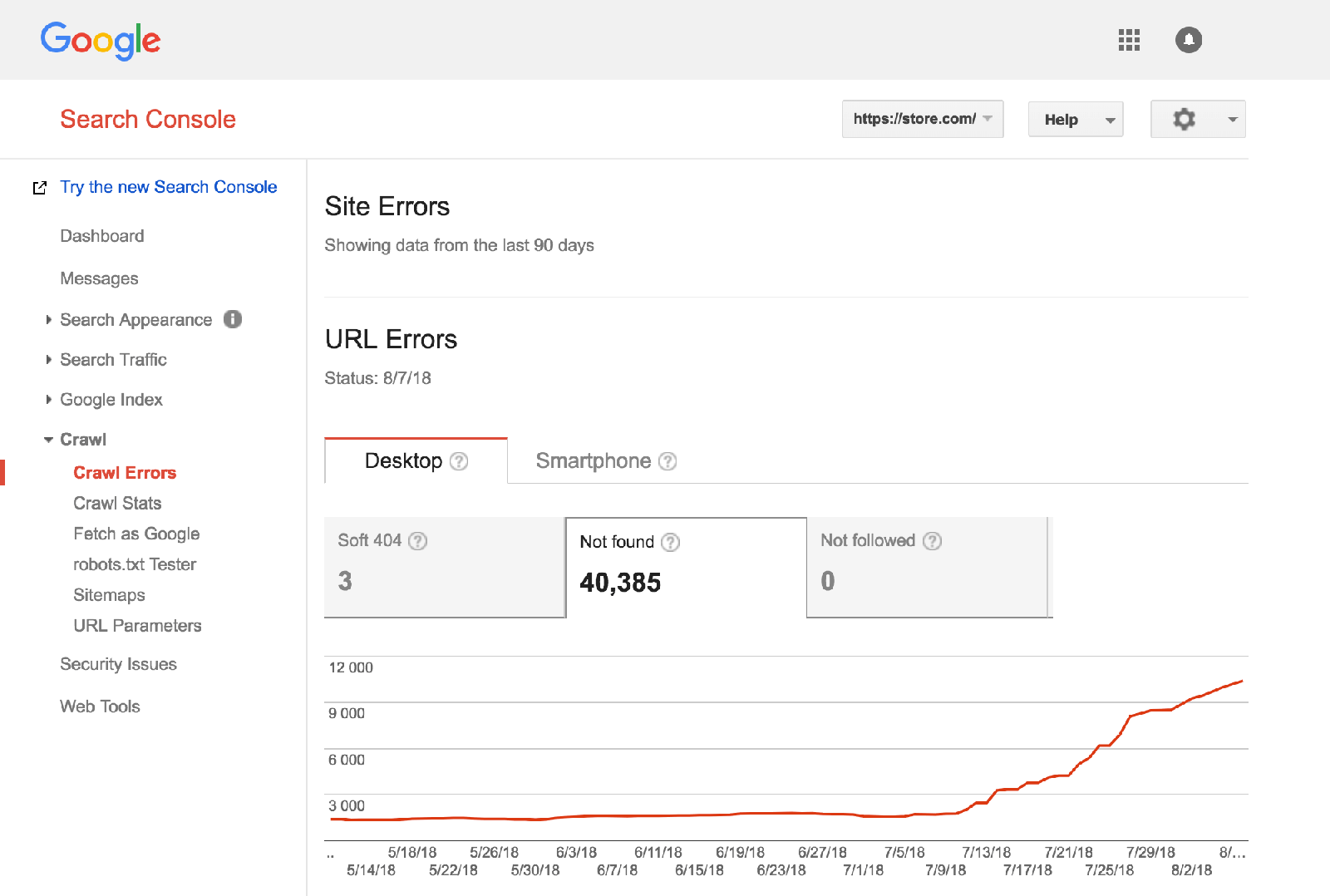Open the Help dropdown menu
Image resolution: width=1330 pixels, height=896 pixels.
pos(1076,119)
